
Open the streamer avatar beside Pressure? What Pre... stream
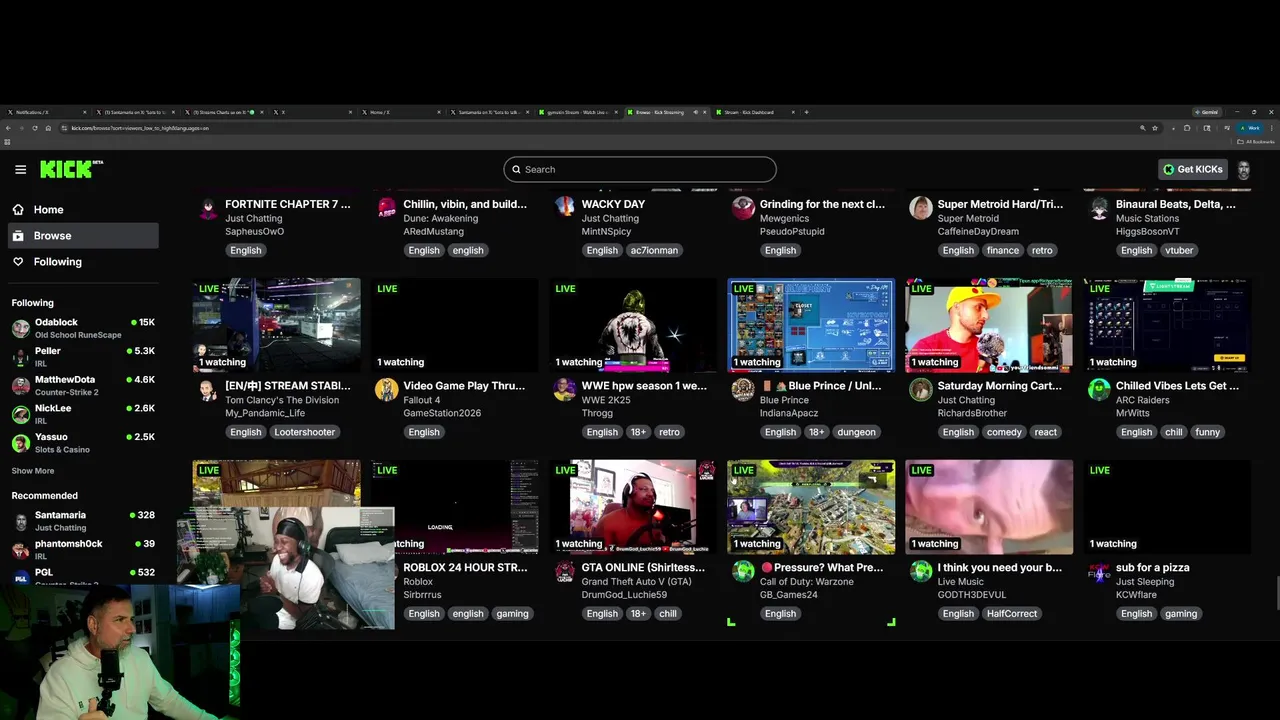coord(743,571)
